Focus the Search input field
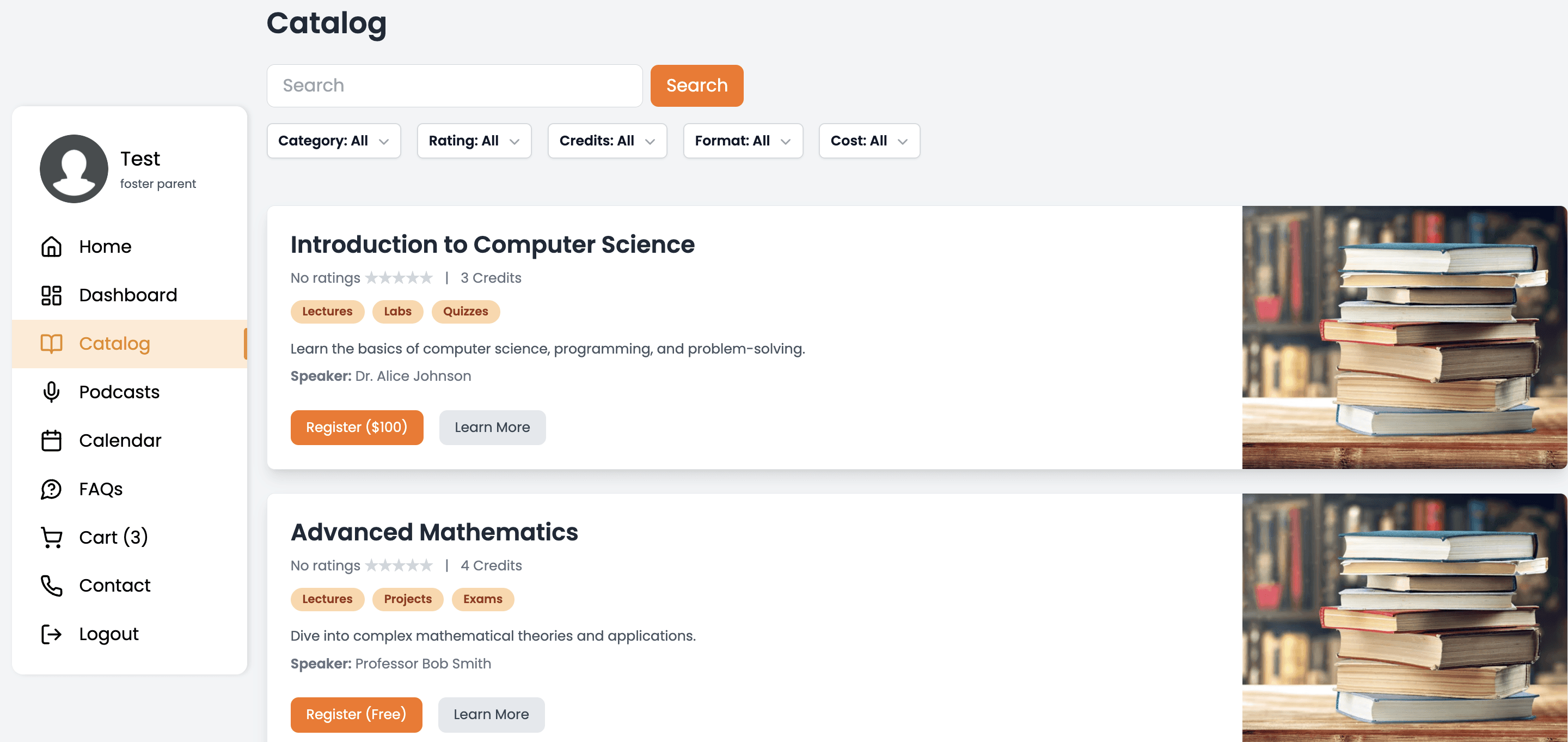Screen dimensions: 1568x742 click(x=454, y=86)
